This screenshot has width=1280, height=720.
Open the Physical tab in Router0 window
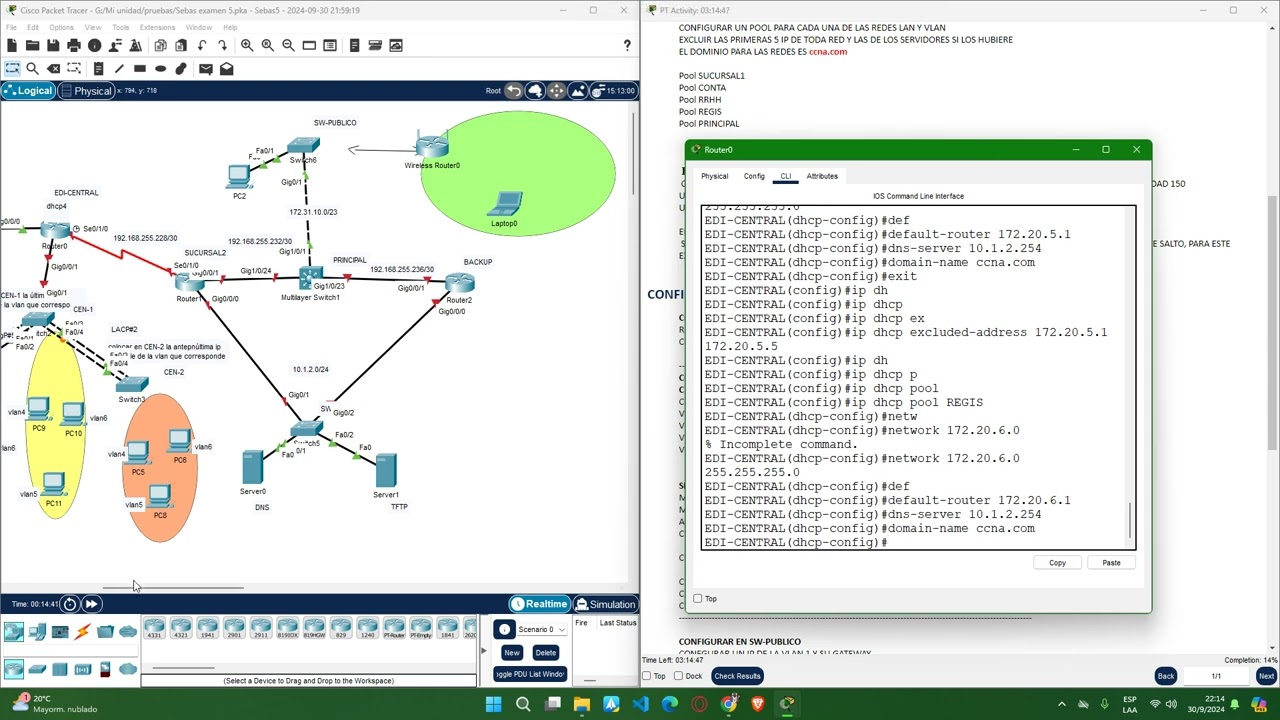(714, 176)
